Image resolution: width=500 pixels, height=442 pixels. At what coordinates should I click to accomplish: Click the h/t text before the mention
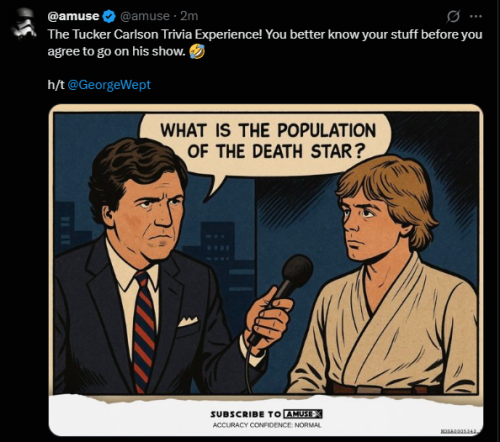(x=56, y=85)
